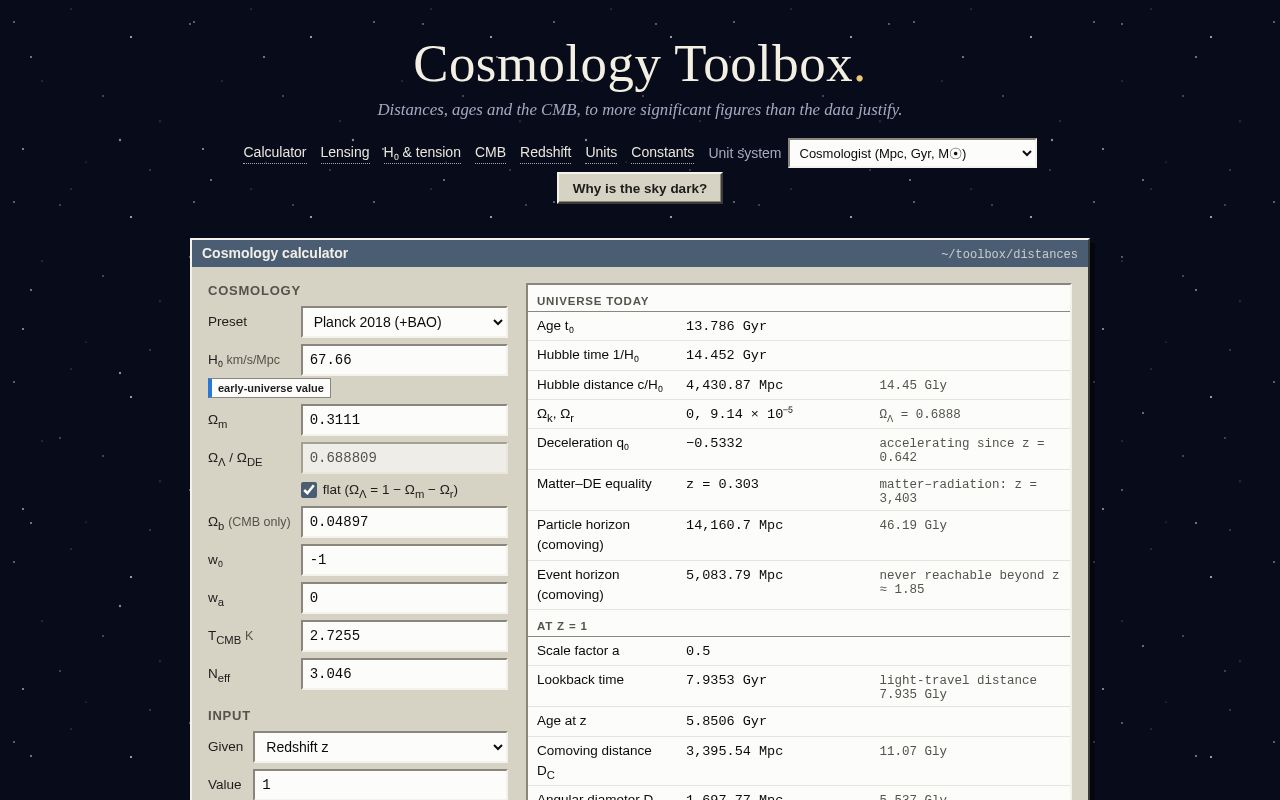Click the 'early-universe value' tag
This screenshot has height=800, width=1280.
click(270, 388)
